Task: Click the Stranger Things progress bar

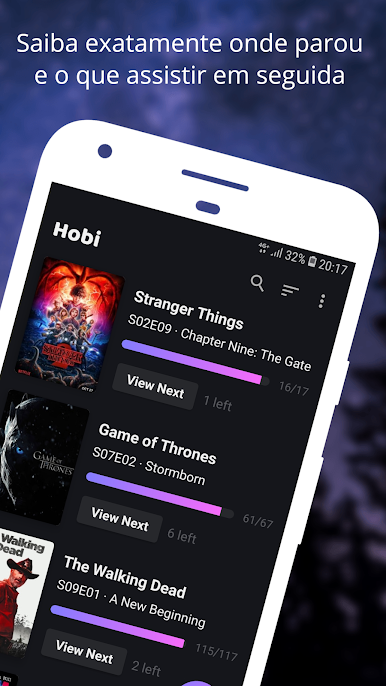Action: click(x=195, y=363)
